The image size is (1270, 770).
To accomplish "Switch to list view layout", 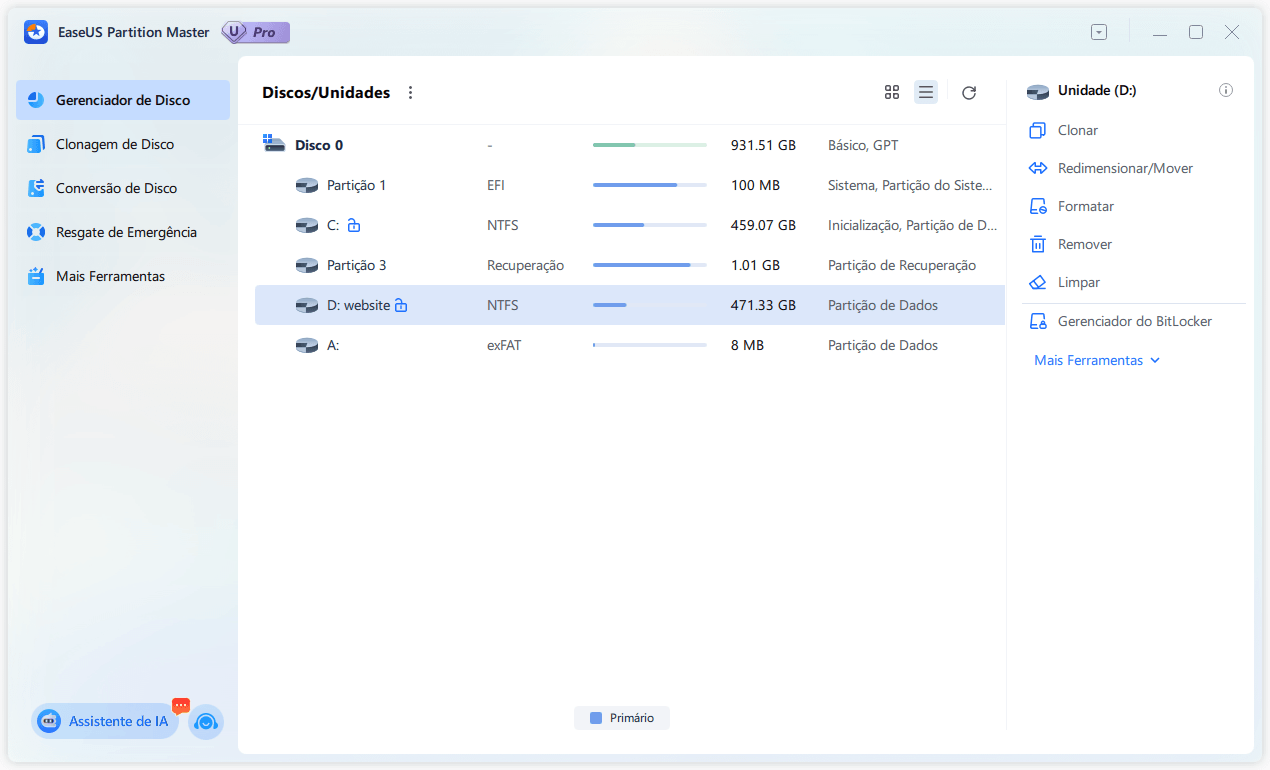I will pos(926,92).
